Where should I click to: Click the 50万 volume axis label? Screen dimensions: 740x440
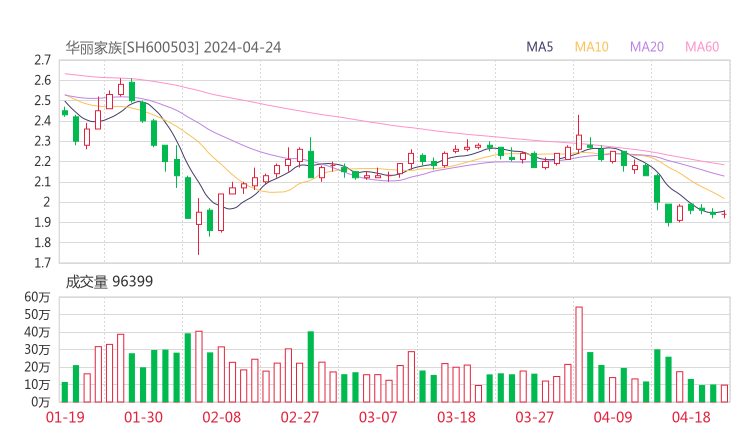(x=37, y=314)
